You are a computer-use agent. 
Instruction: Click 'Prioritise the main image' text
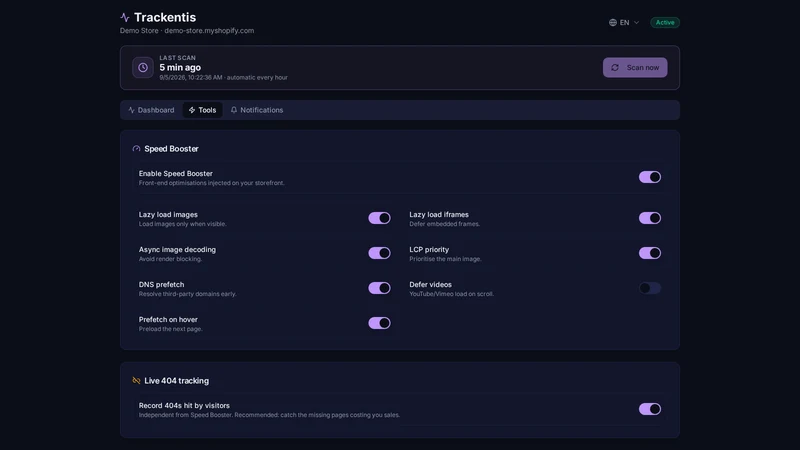click(x=445, y=259)
